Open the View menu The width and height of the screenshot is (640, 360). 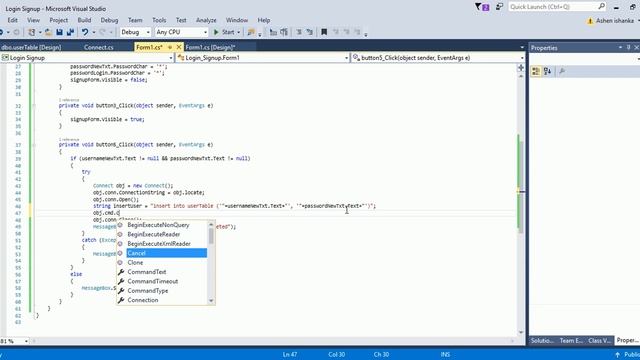33,20
